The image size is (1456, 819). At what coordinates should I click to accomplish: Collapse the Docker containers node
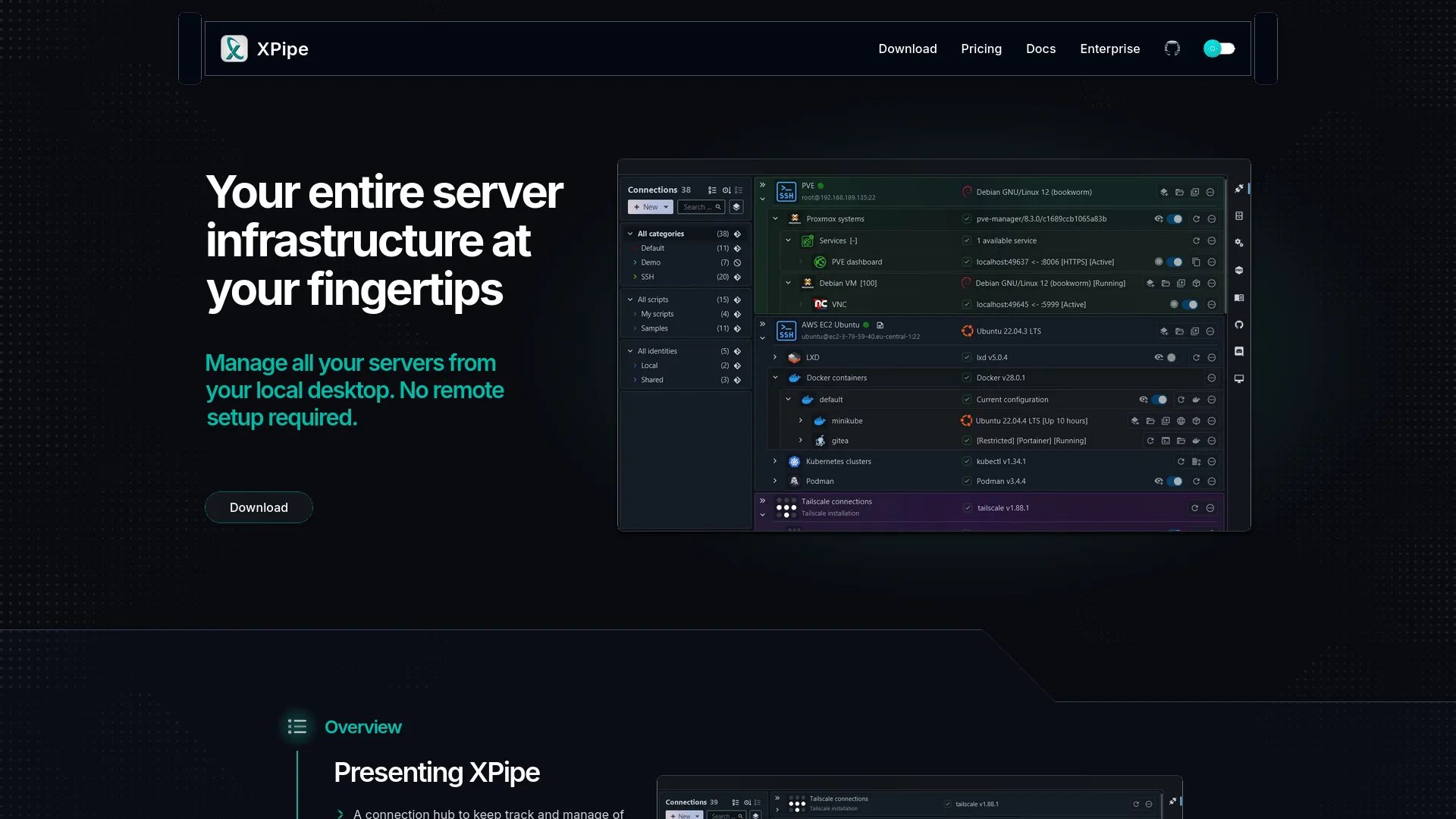click(x=775, y=378)
